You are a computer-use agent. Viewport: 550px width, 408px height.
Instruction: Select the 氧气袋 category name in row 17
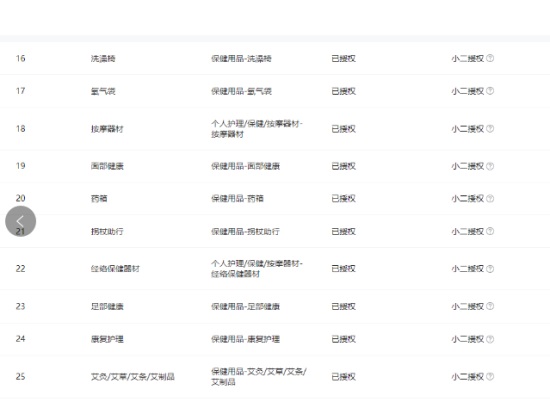click(x=103, y=91)
